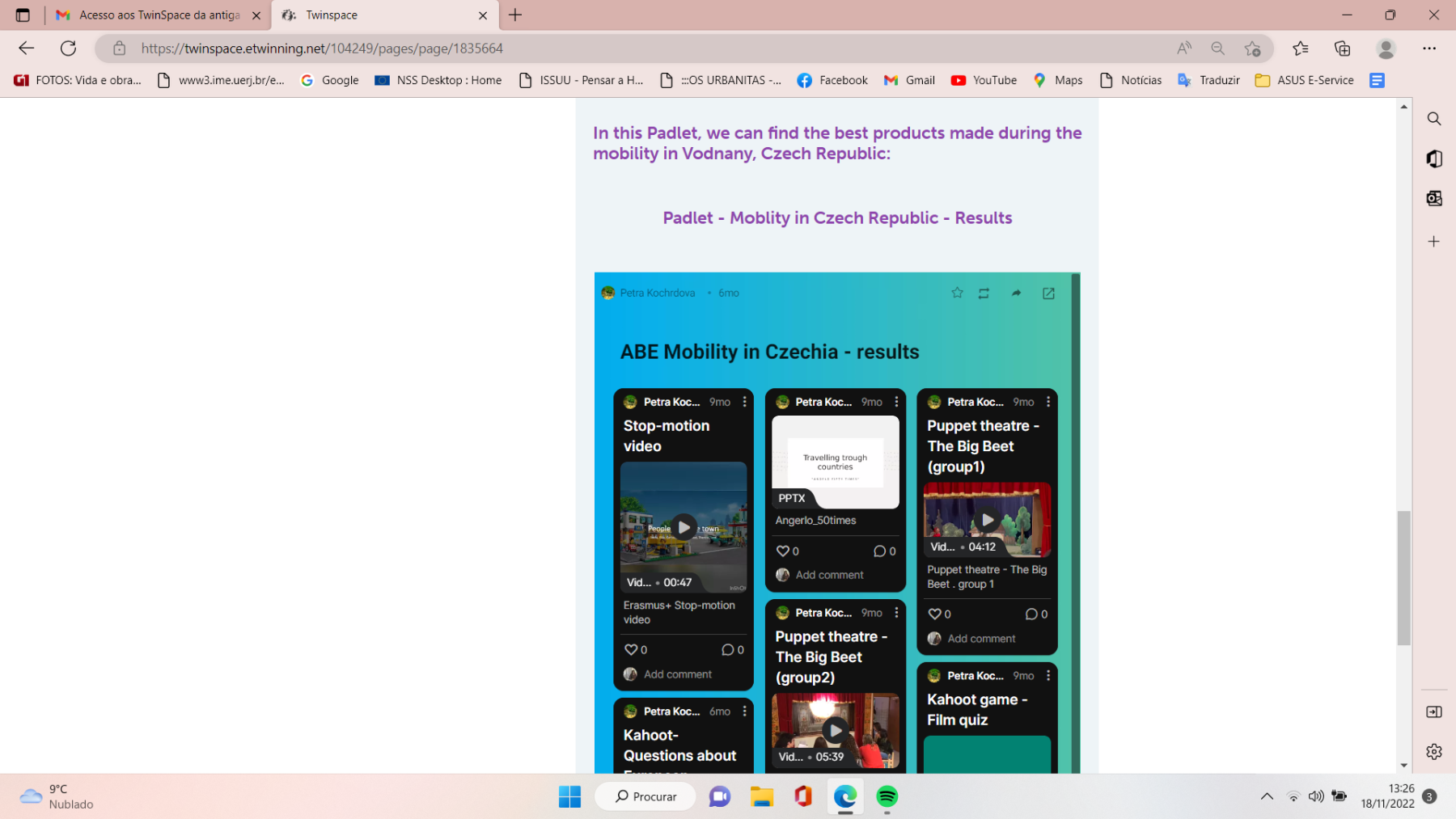The height and width of the screenshot is (819, 1456).
Task: Open the ASUS E-Service bookmarks folder
Action: point(1304,80)
